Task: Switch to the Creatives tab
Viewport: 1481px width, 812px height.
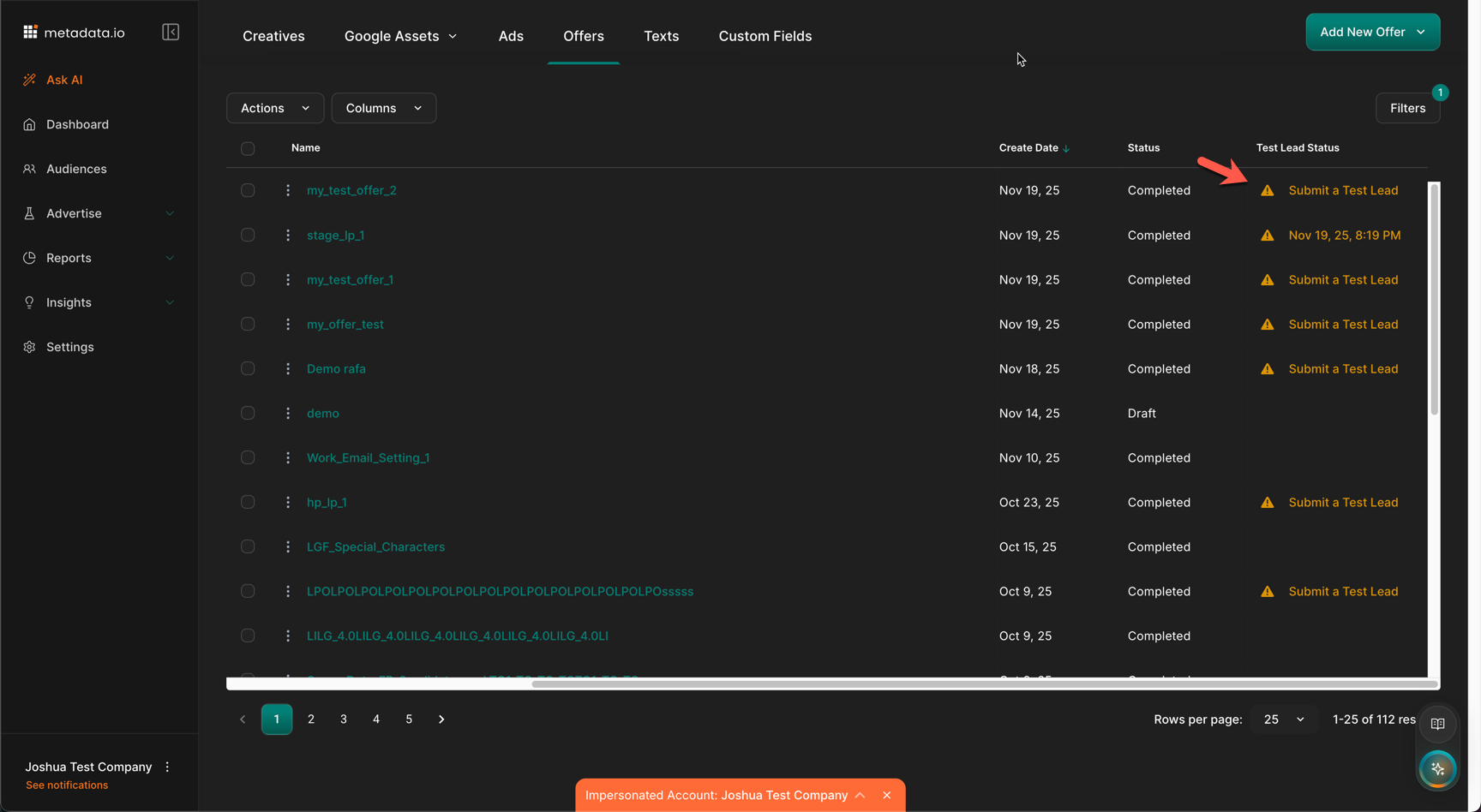Action: point(273,36)
